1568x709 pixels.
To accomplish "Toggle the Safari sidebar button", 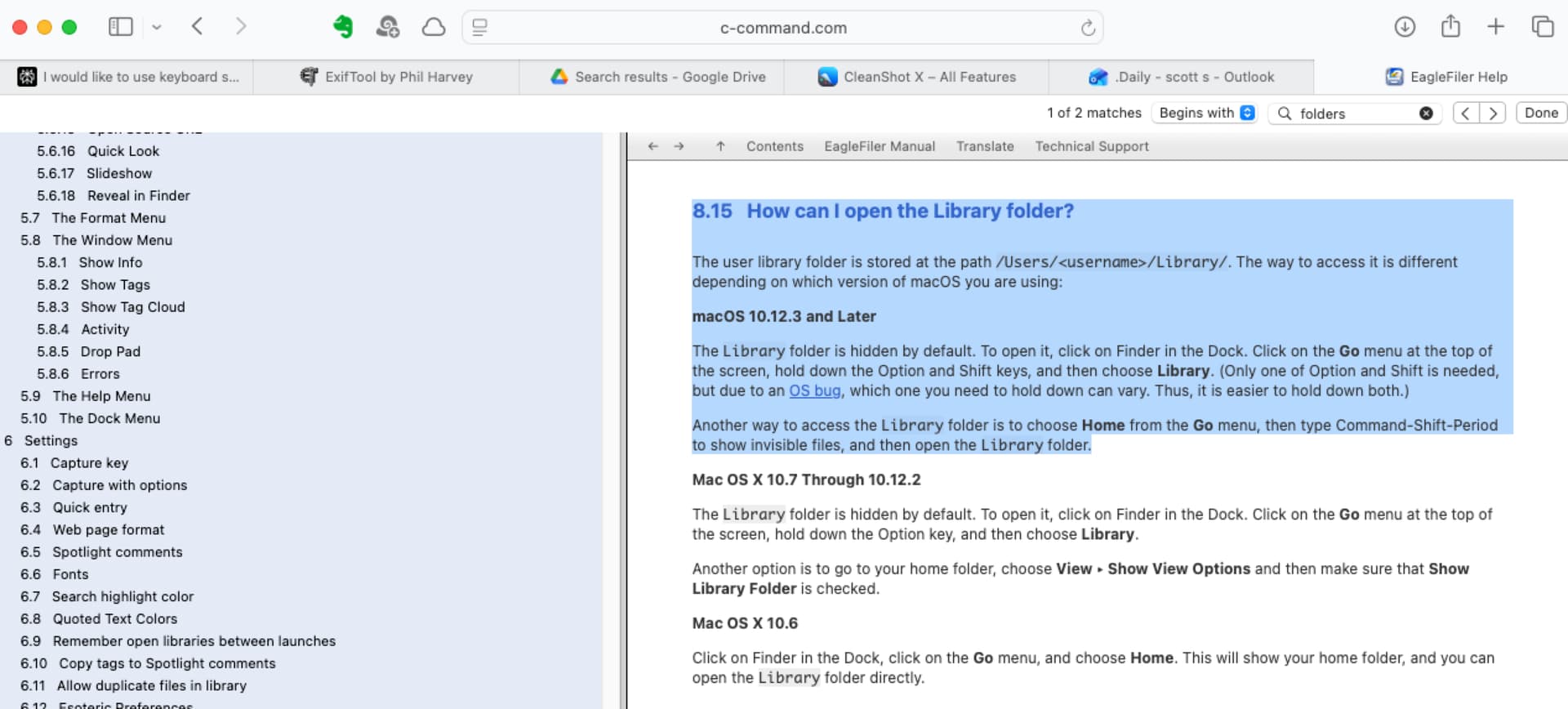I will (x=120, y=27).
